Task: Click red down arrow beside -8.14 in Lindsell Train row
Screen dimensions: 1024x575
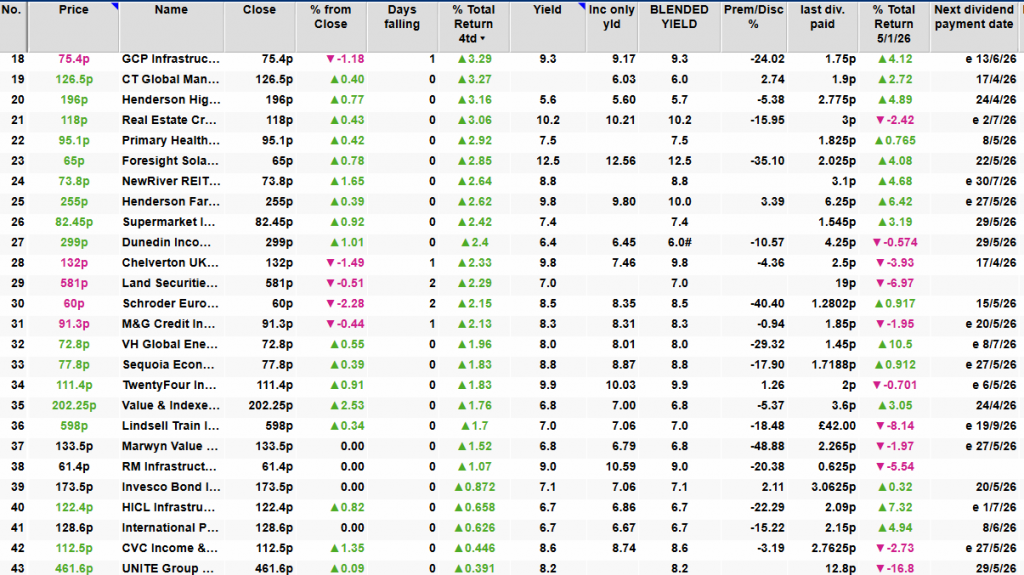Action: coord(872,426)
